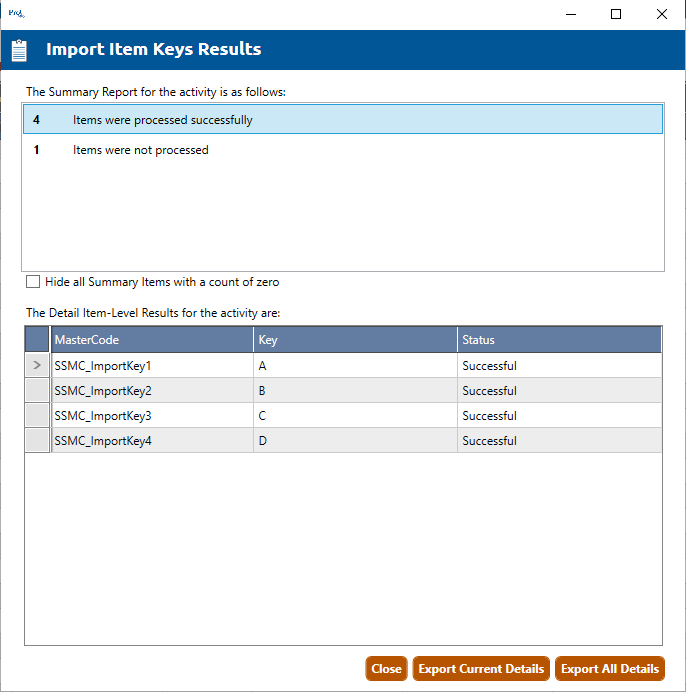Screen dimensions: 686x692
Task: Click row selector arrow for SSMC_ImportKey1
Action: point(37,366)
